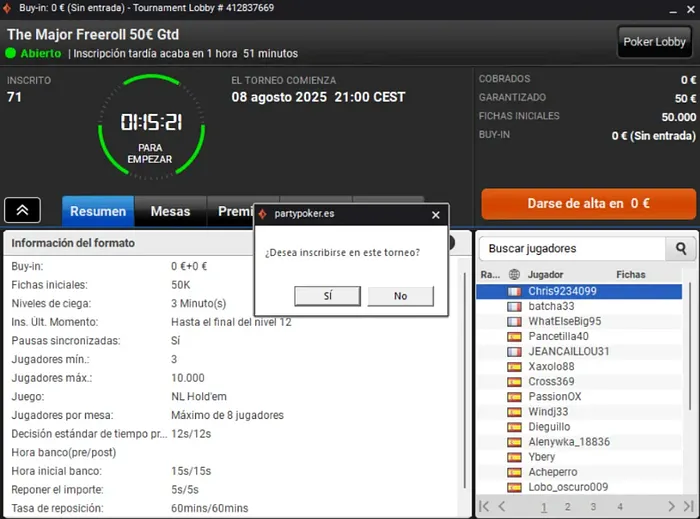700x519 pixels.
Task: Select player Chris9234099
Action: click(579, 291)
